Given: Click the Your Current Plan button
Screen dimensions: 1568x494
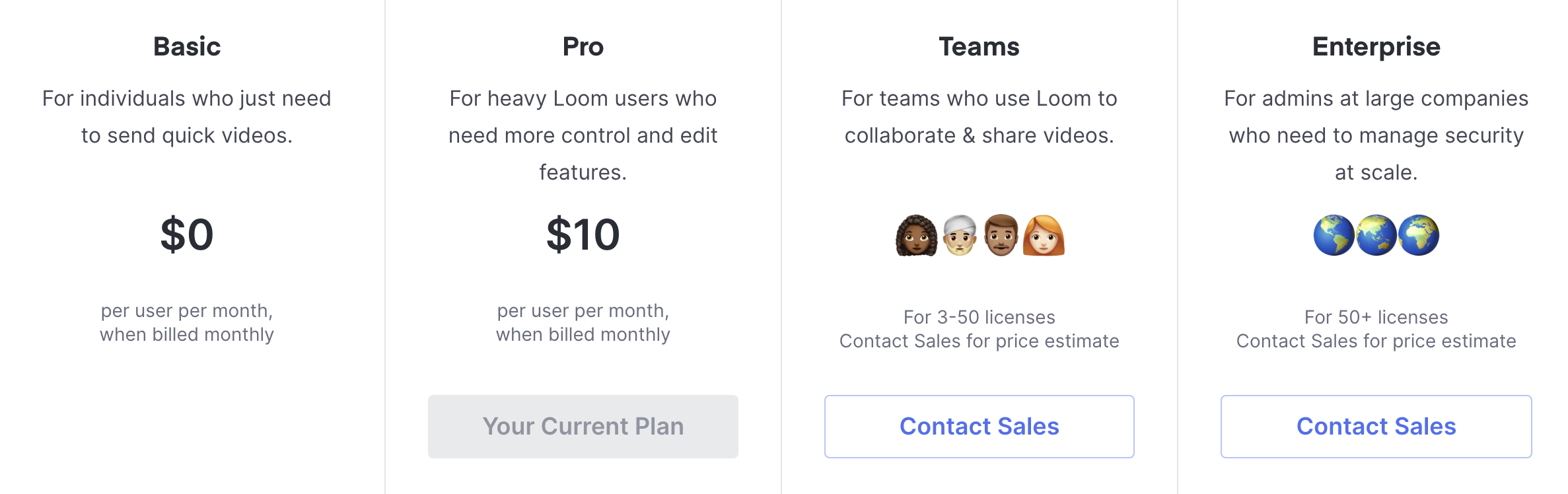Looking at the screenshot, I should pyautogui.click(x=583, y=427).
